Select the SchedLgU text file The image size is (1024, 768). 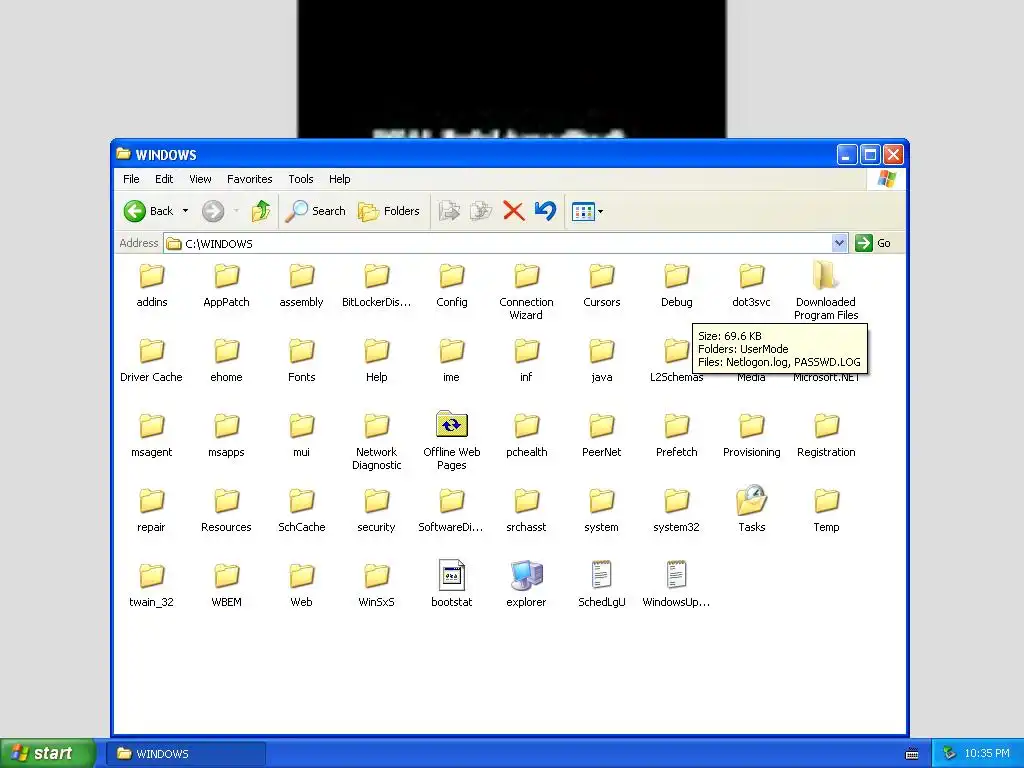(601, 584)
